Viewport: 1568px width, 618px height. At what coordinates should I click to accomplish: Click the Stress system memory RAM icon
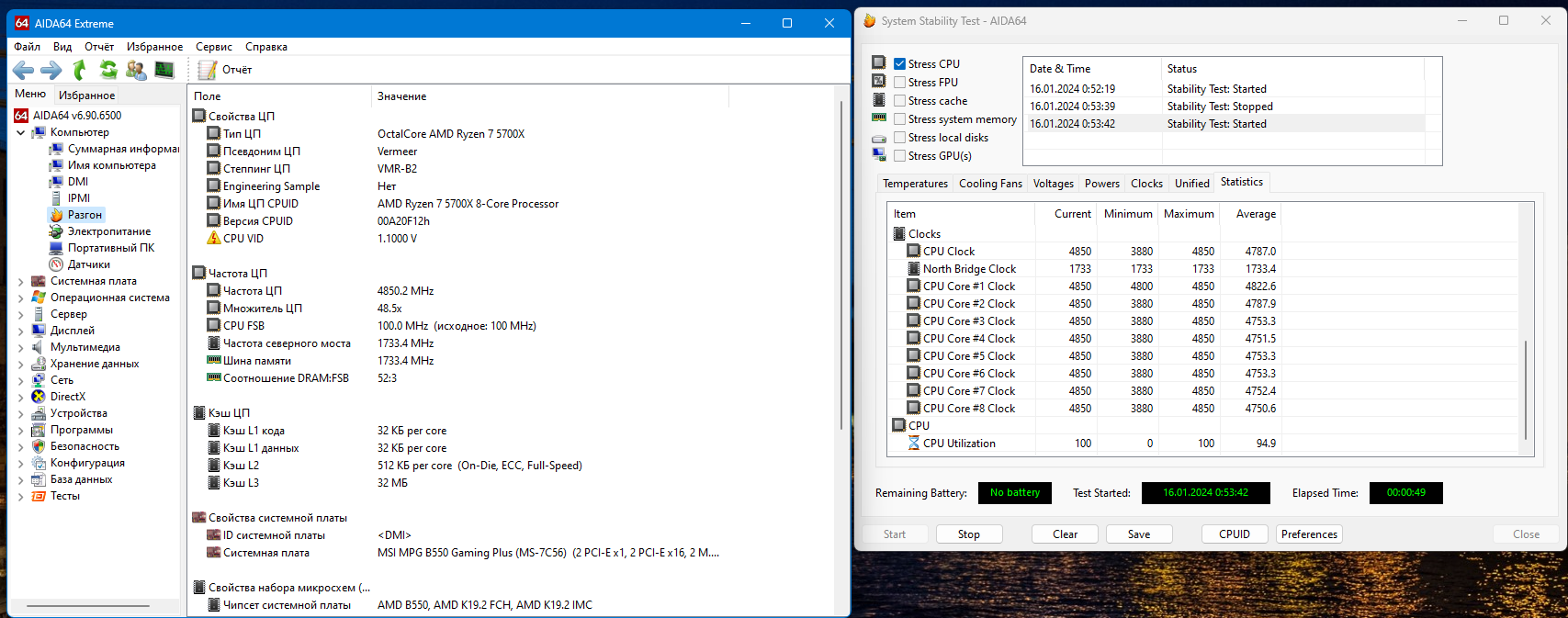coord(879,118)
